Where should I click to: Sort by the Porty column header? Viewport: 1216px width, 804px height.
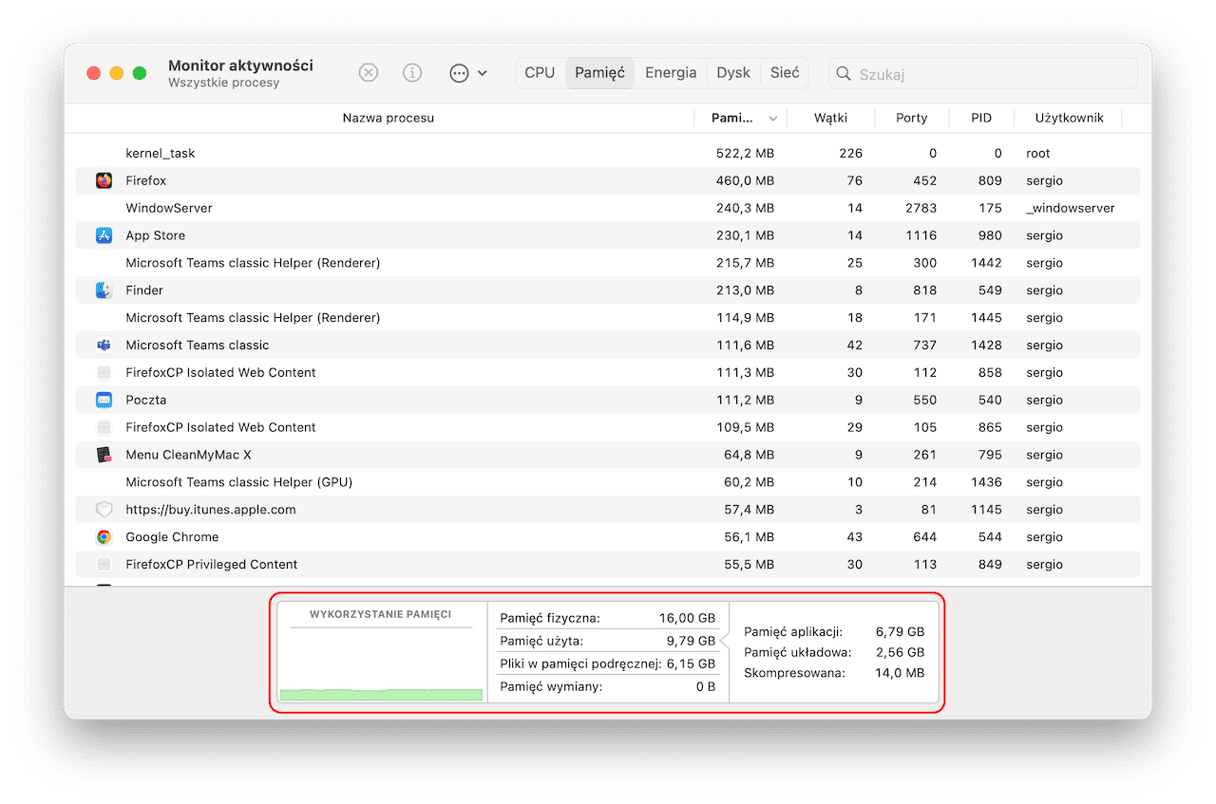point(911,118)
